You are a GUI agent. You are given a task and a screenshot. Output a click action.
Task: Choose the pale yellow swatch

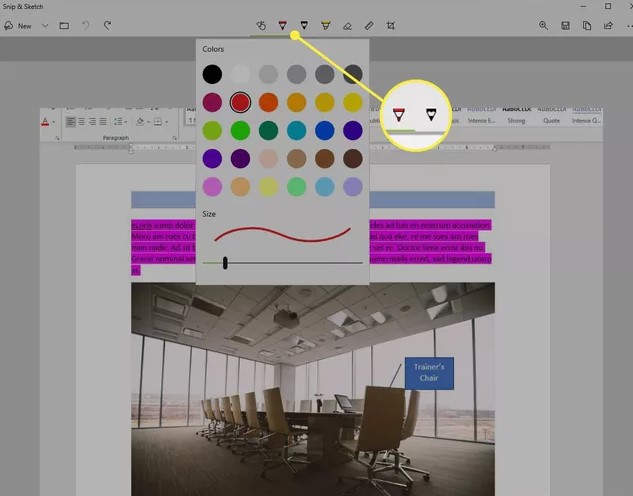pos(268,187)
